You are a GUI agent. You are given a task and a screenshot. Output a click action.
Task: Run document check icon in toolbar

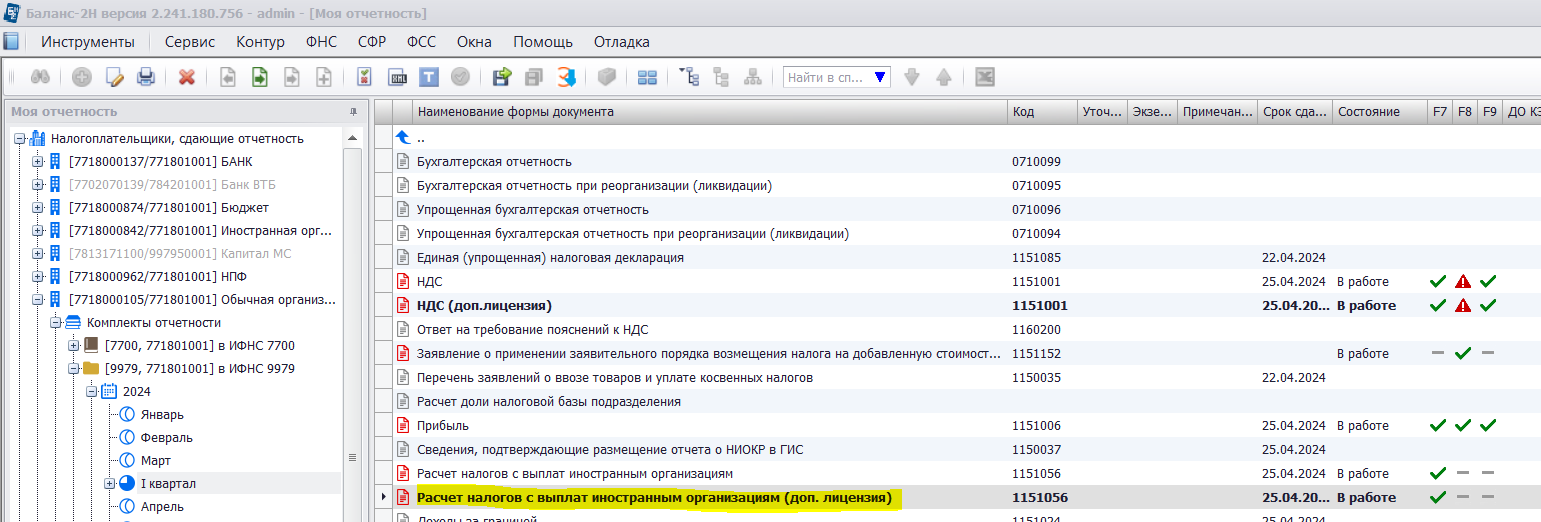point(364,77)
